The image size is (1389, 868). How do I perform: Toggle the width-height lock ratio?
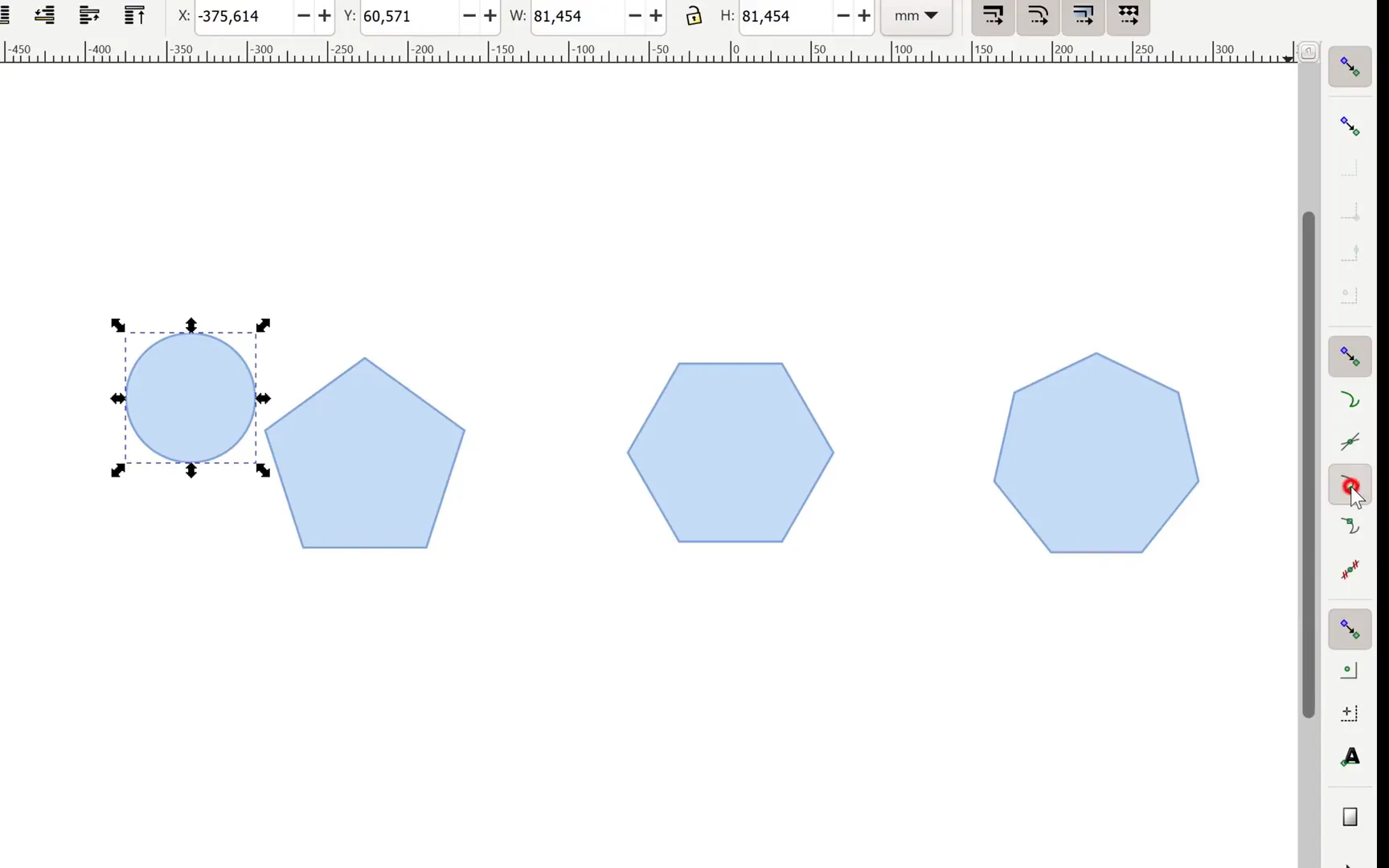pyautogui.click(x=693, y=15)
